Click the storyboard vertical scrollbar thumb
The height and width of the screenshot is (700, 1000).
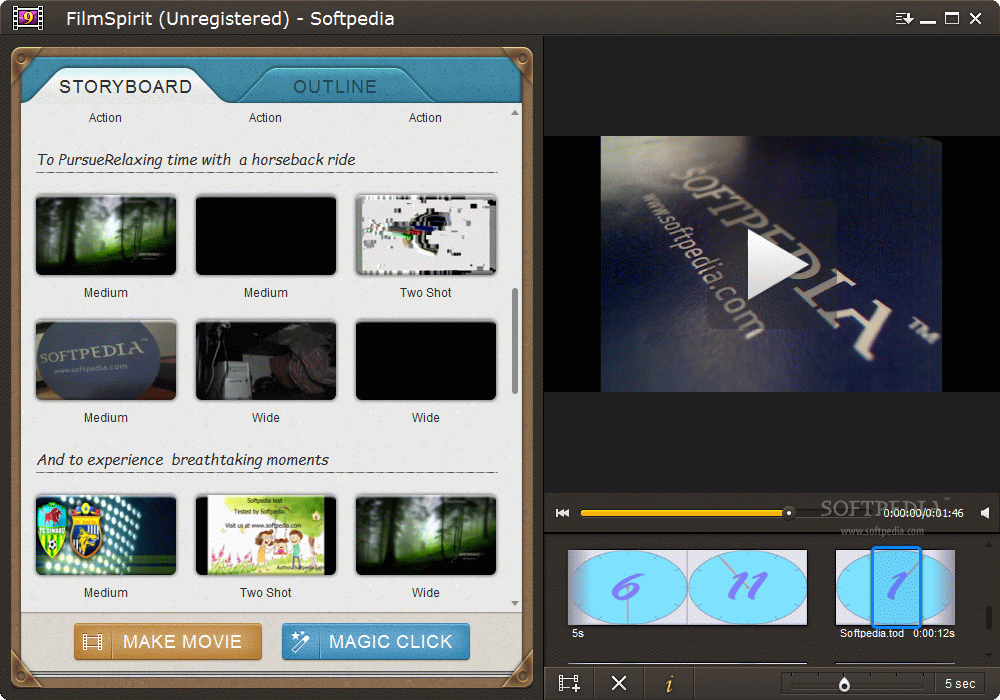click(x=515, y=341)
